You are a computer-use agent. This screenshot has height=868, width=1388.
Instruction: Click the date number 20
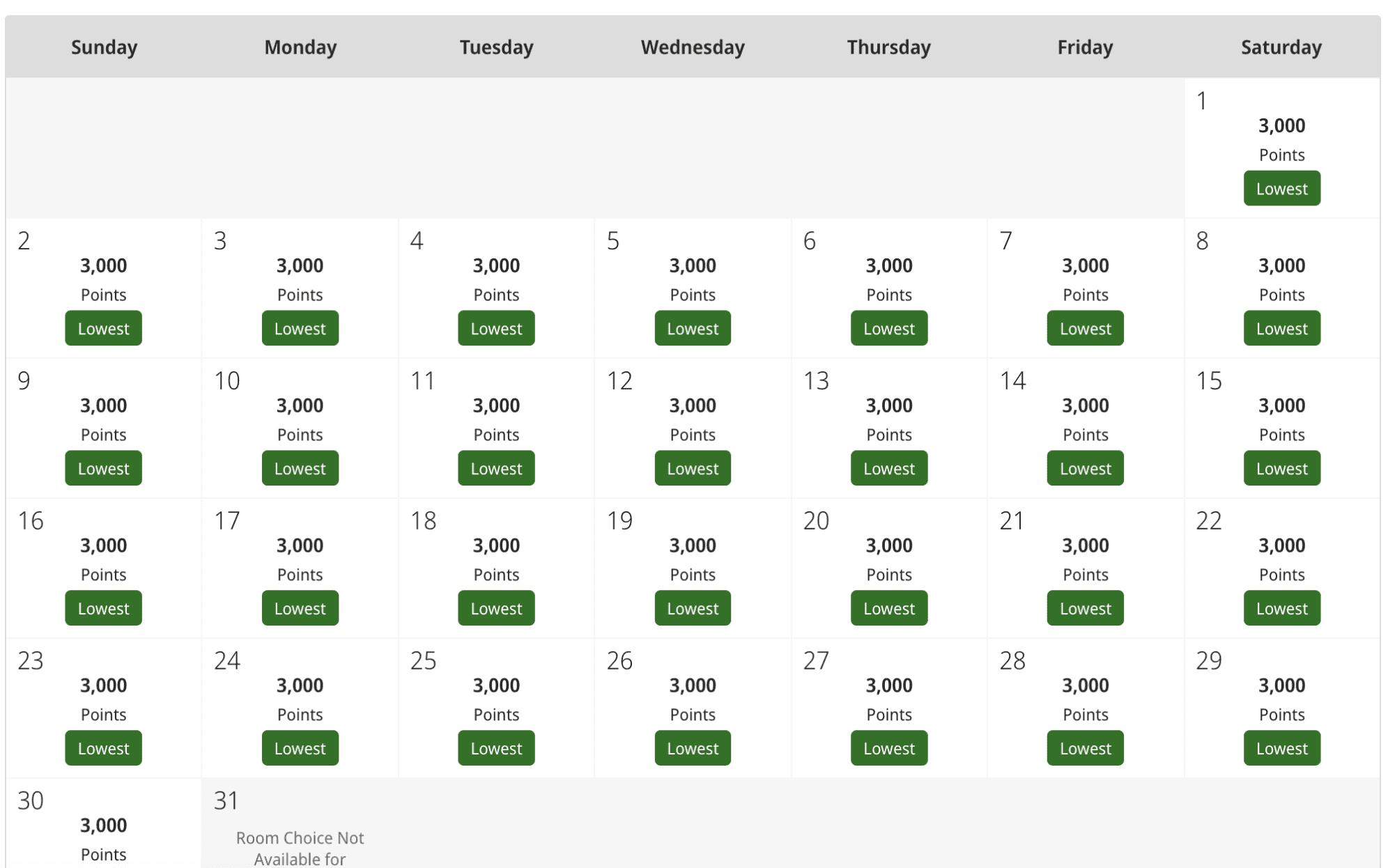click(x=816, y=521)
